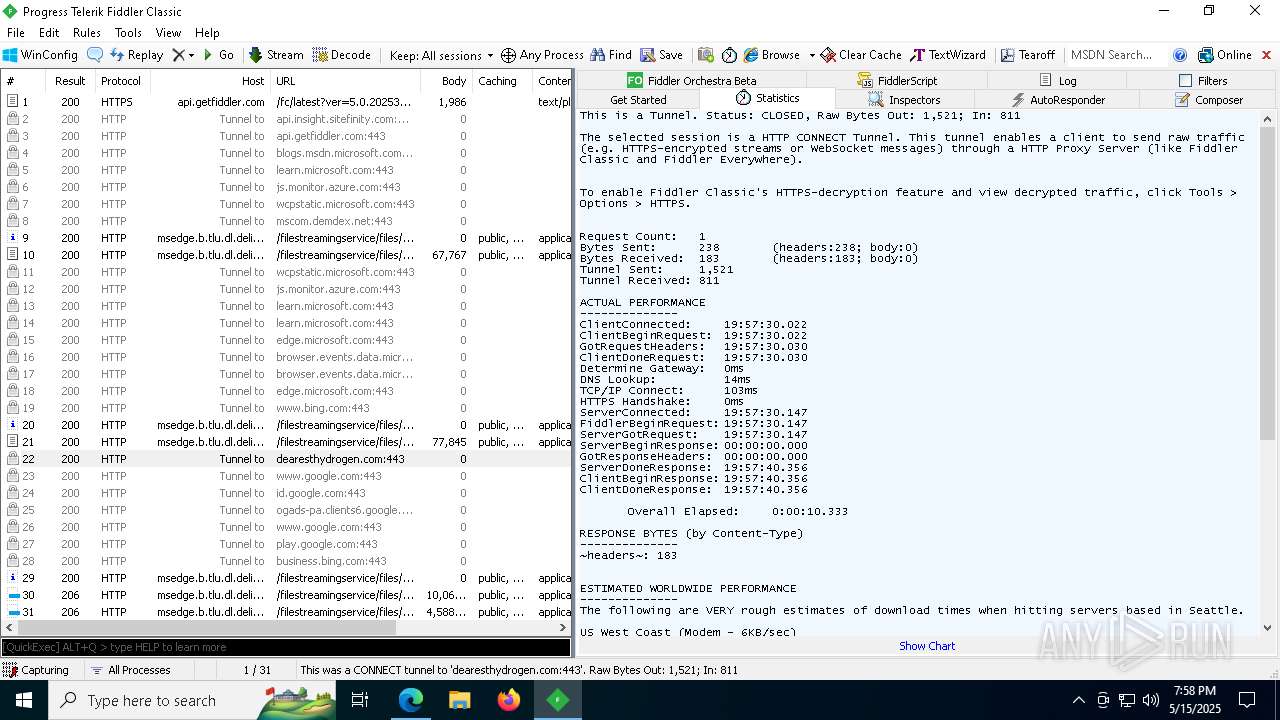Open the Help menu
The height and width of the screenshot is (720, 1280).
pyautogui.click(x=207, y=33)
